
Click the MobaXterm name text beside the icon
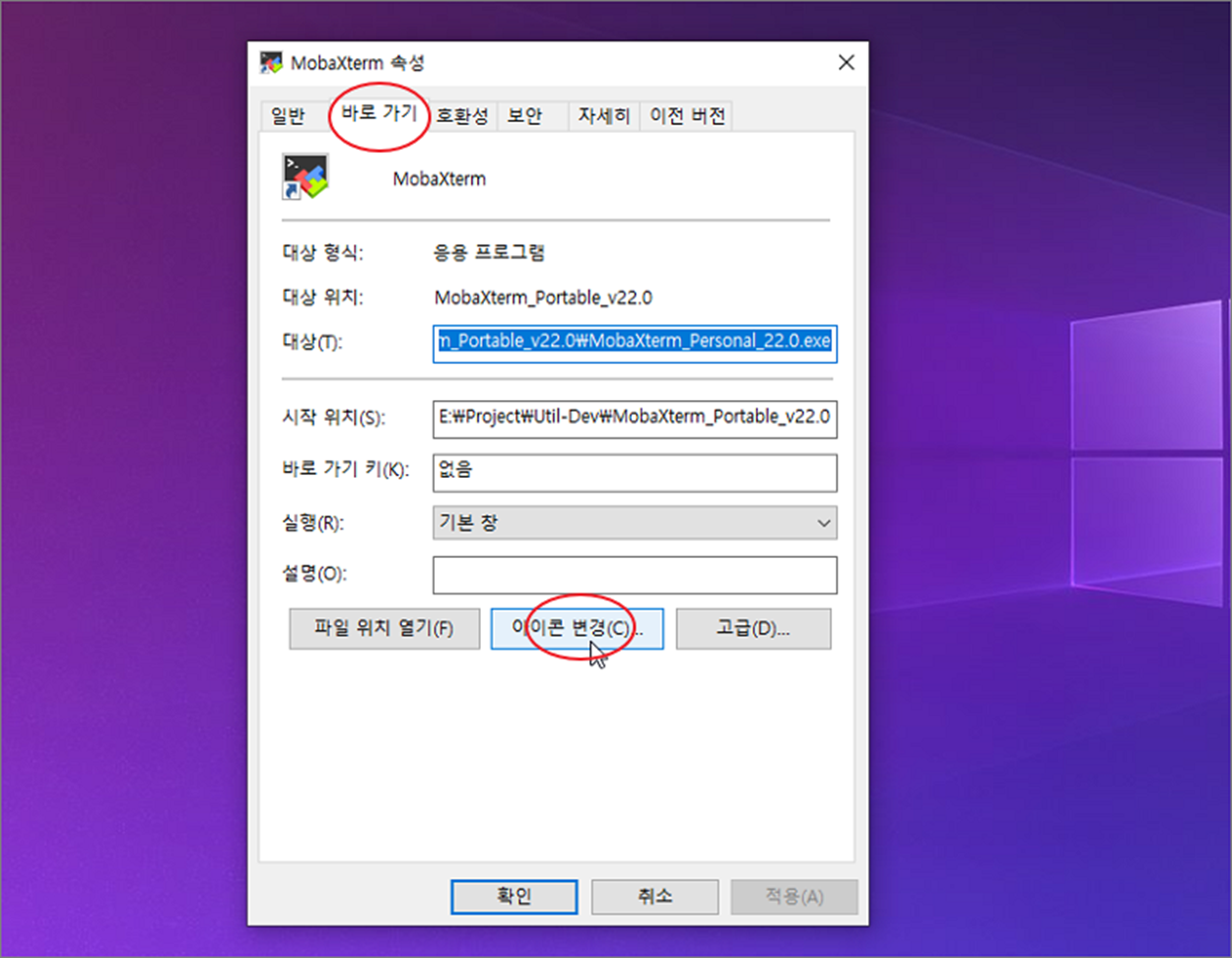click(440, 179)
